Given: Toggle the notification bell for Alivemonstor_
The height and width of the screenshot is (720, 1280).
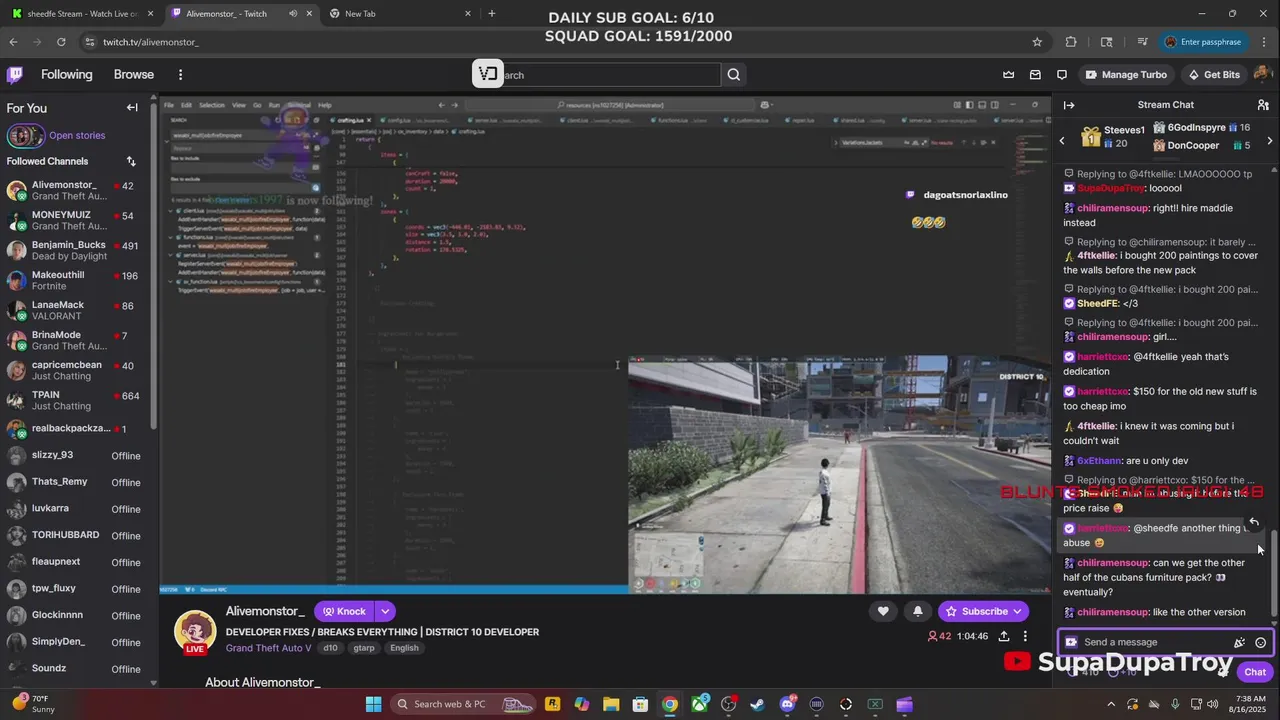Looking at the screenshot, I should [917, 611].
